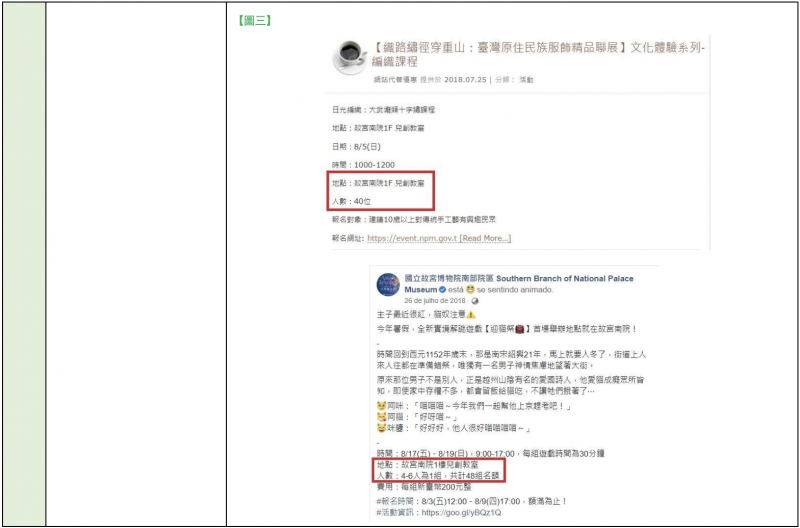Open the Read More link
Viewport: 800px width, 528px height.
click(x=485, y=238)
